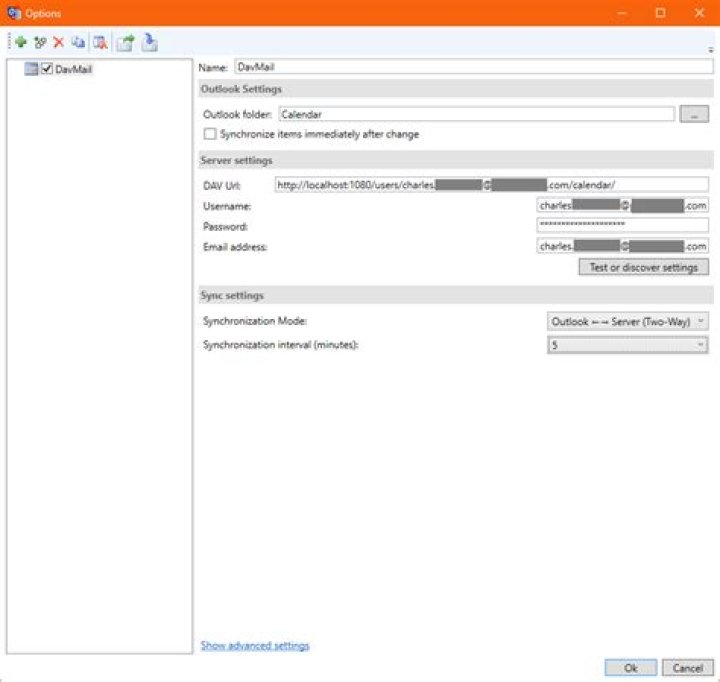This screenshot has width=720, height=682.
Task: Add multiple profiles toolbar icon
Action: [x=40, y=43]
